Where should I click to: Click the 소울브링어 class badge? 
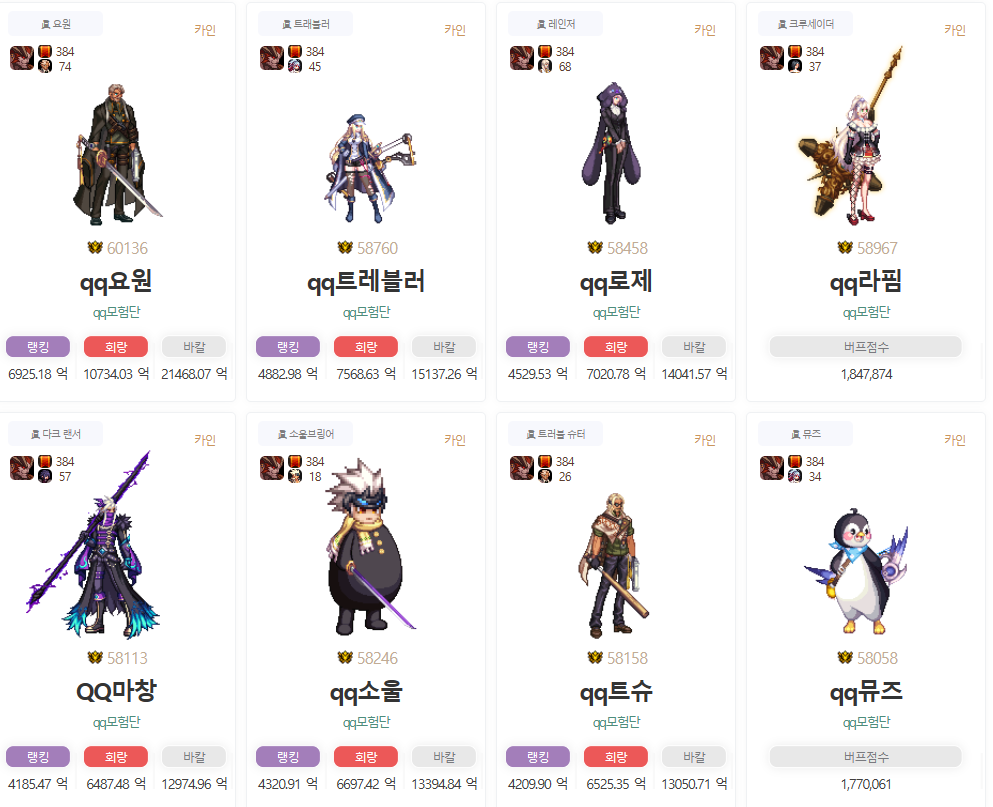click(306, 434)
